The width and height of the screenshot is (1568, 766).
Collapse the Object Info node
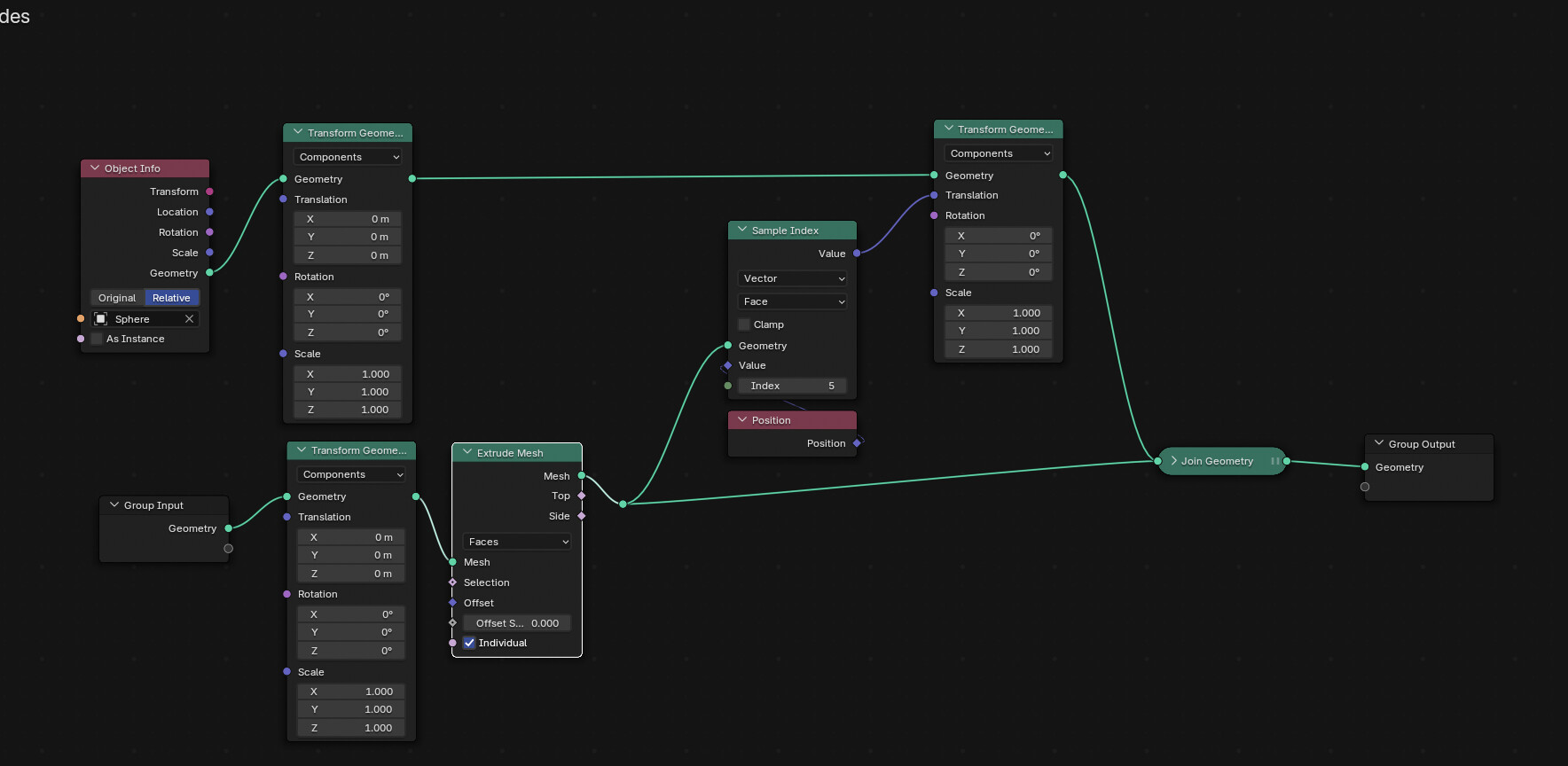[95, 168]
